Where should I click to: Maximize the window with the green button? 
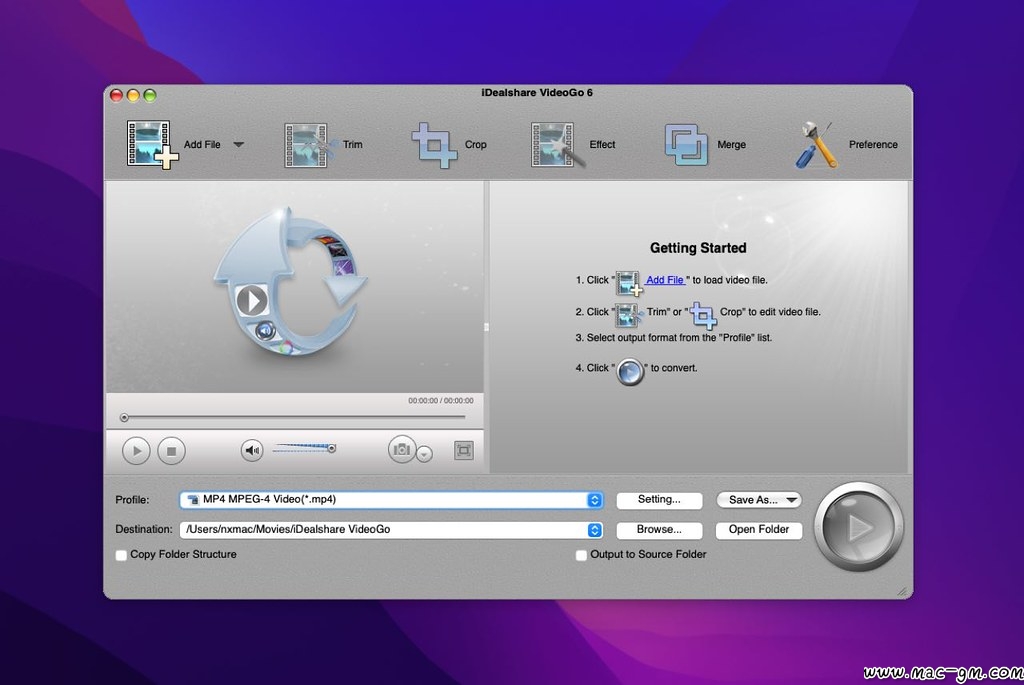150,95
